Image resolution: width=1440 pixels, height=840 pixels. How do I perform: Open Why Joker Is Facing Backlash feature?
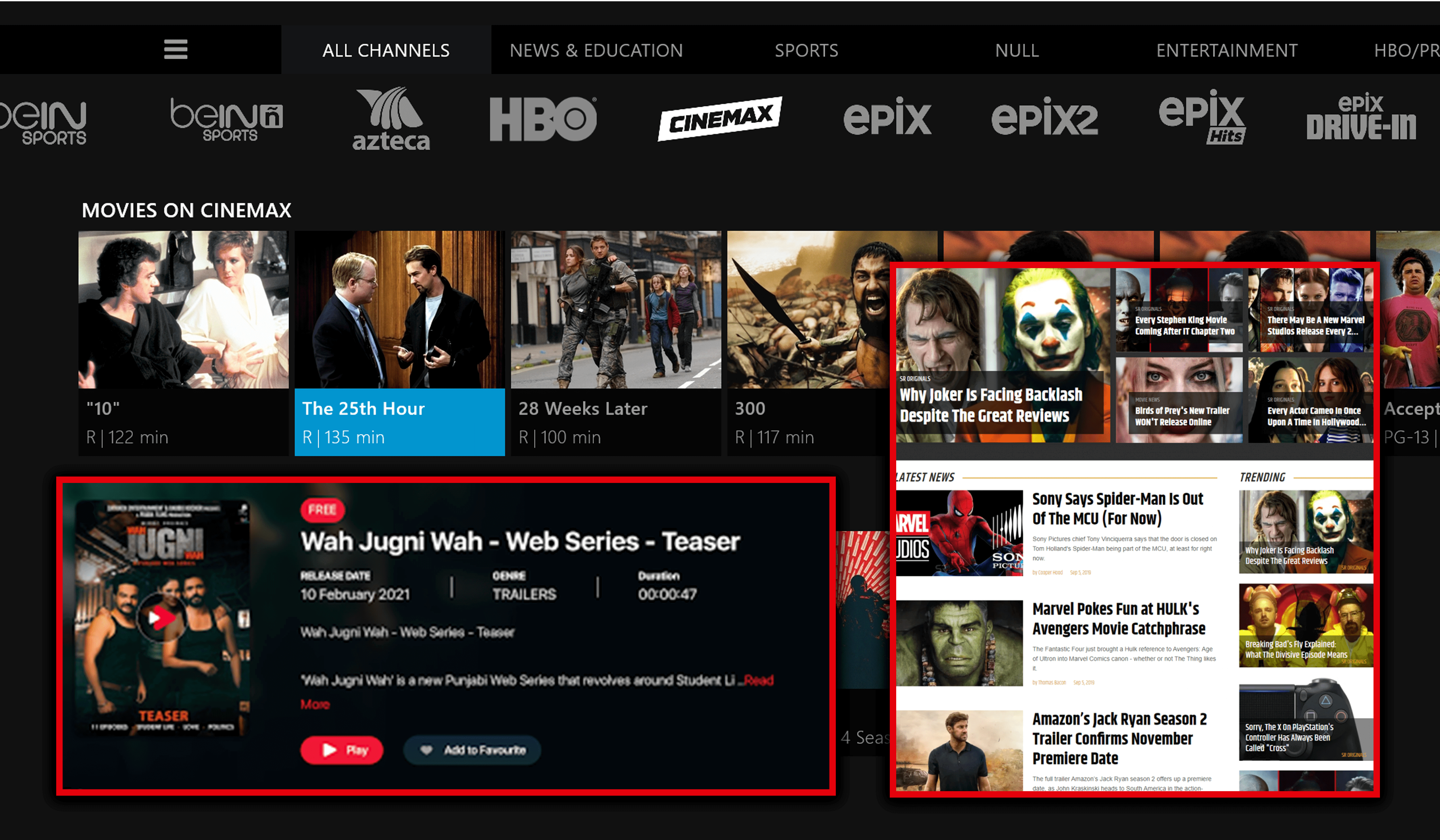click(x=1003, y=355)
